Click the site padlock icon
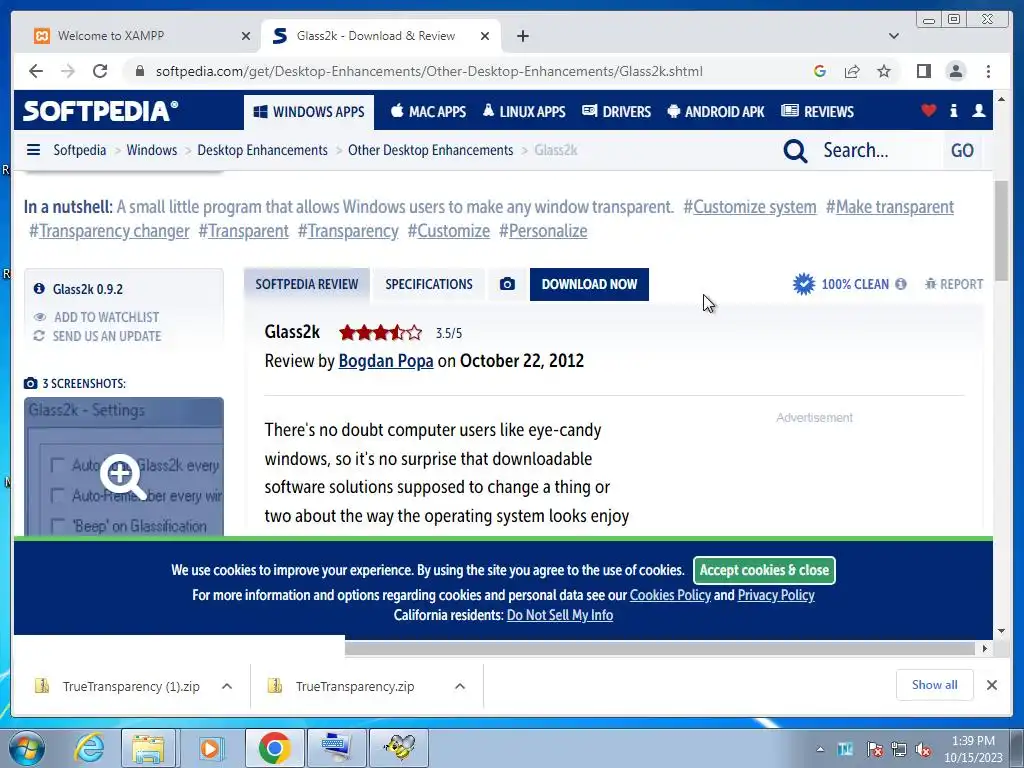Viewport: 1024px width, 768px height. 139,71
